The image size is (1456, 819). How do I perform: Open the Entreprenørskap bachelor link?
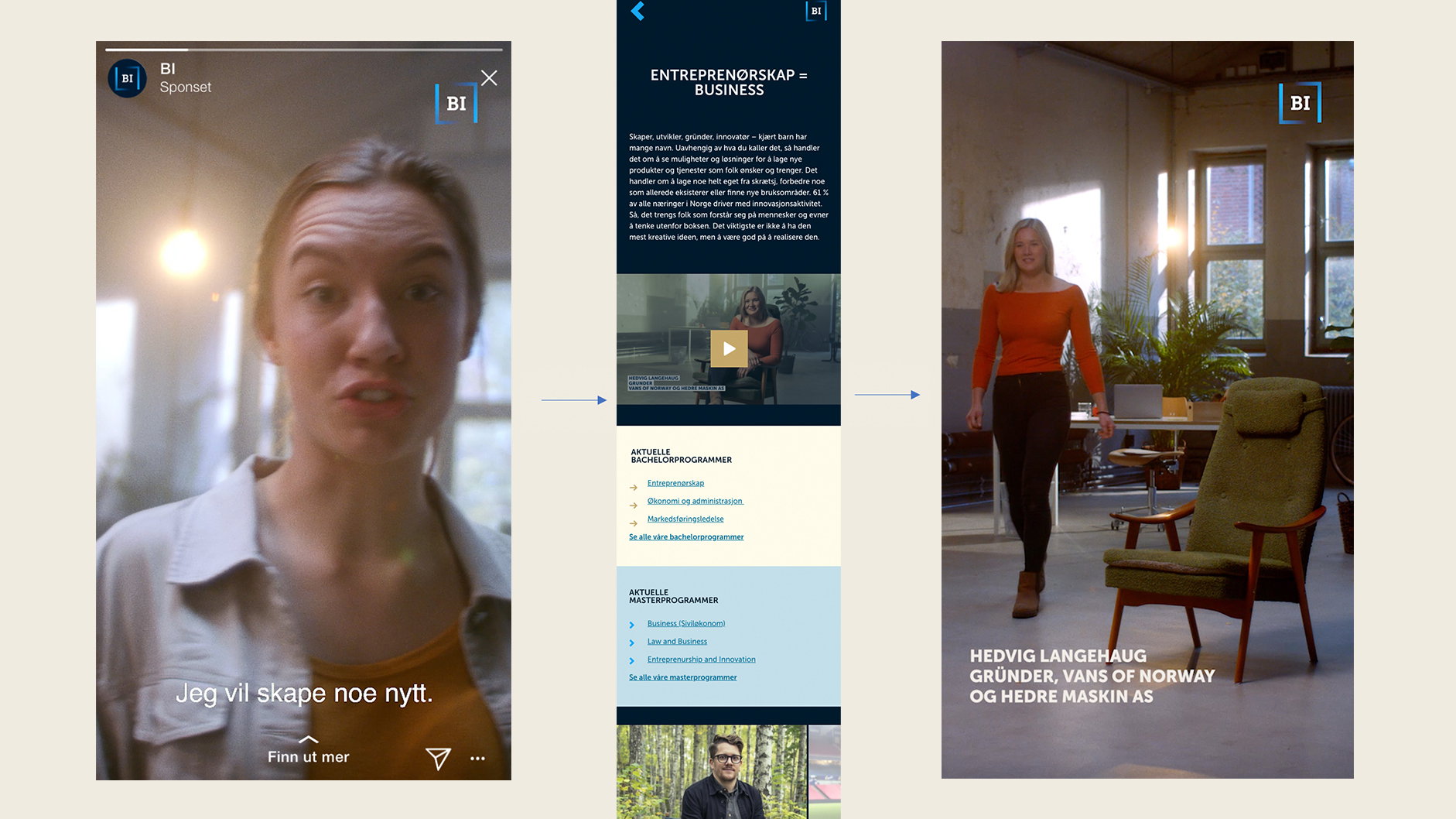675,483
